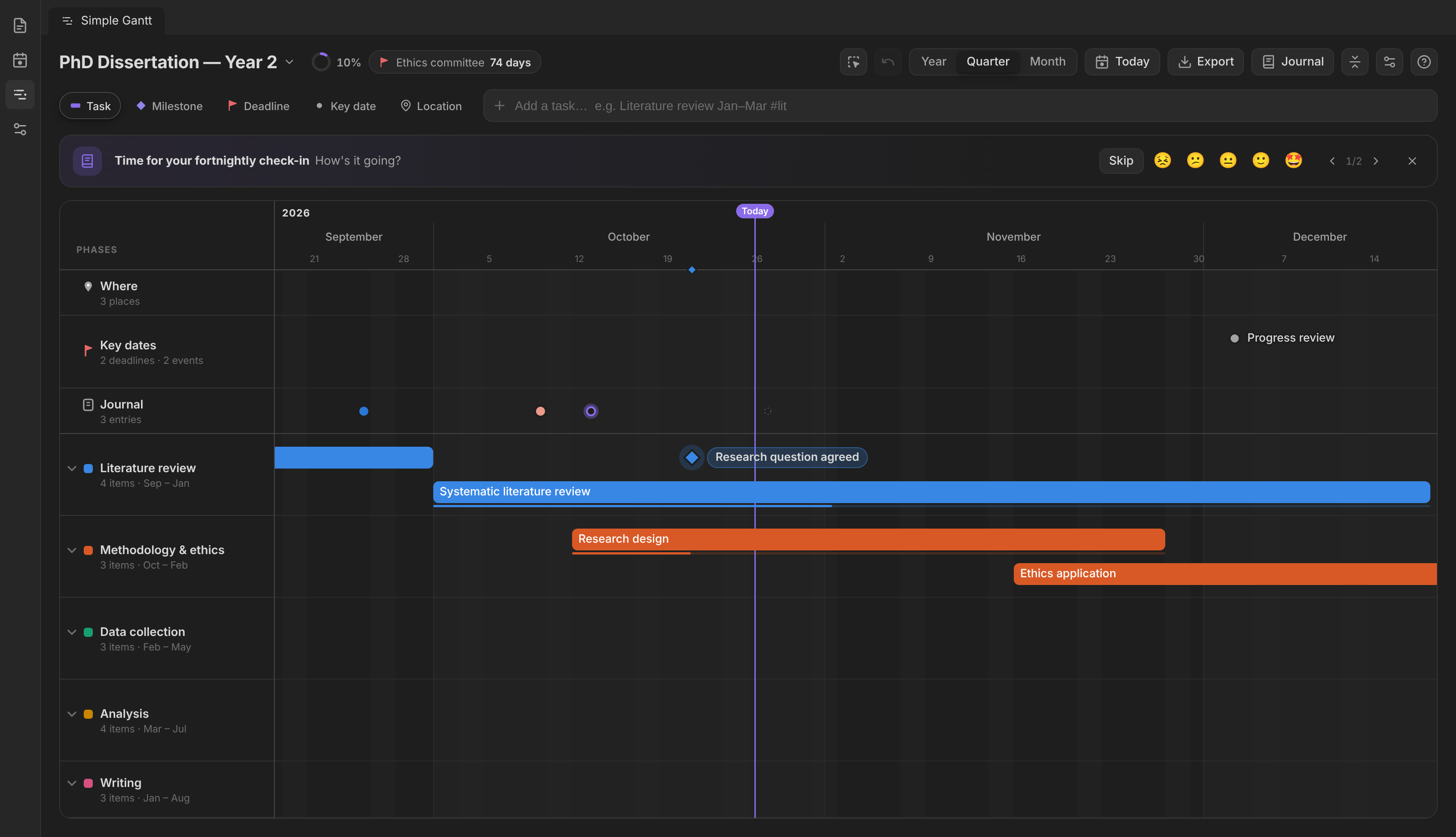Click the Journal row notebook icon
The image size is (1456, 837).
pyautogui.click(x=88, y=405)
